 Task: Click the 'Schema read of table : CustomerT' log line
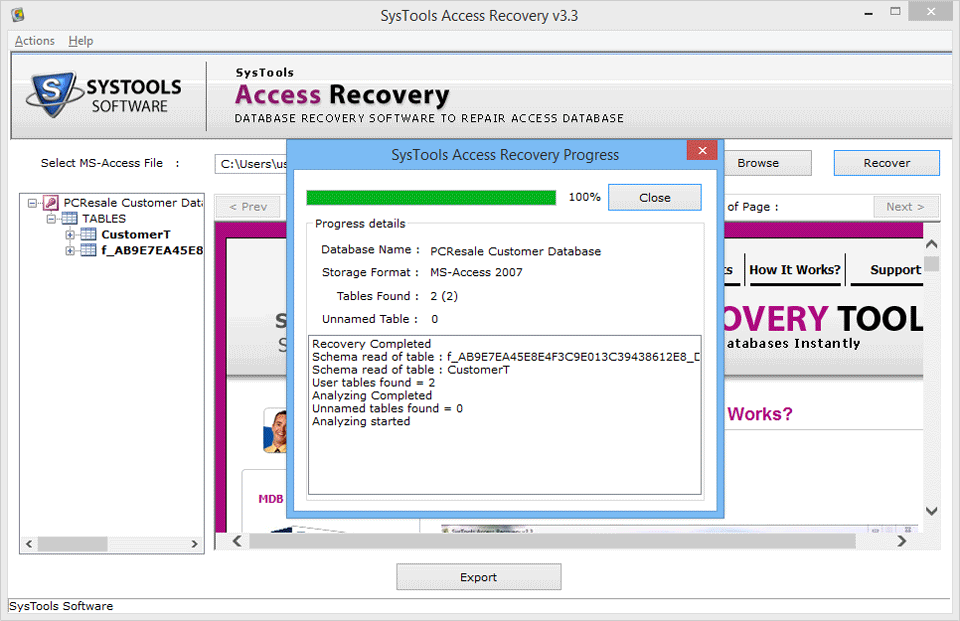pos(411,370)
